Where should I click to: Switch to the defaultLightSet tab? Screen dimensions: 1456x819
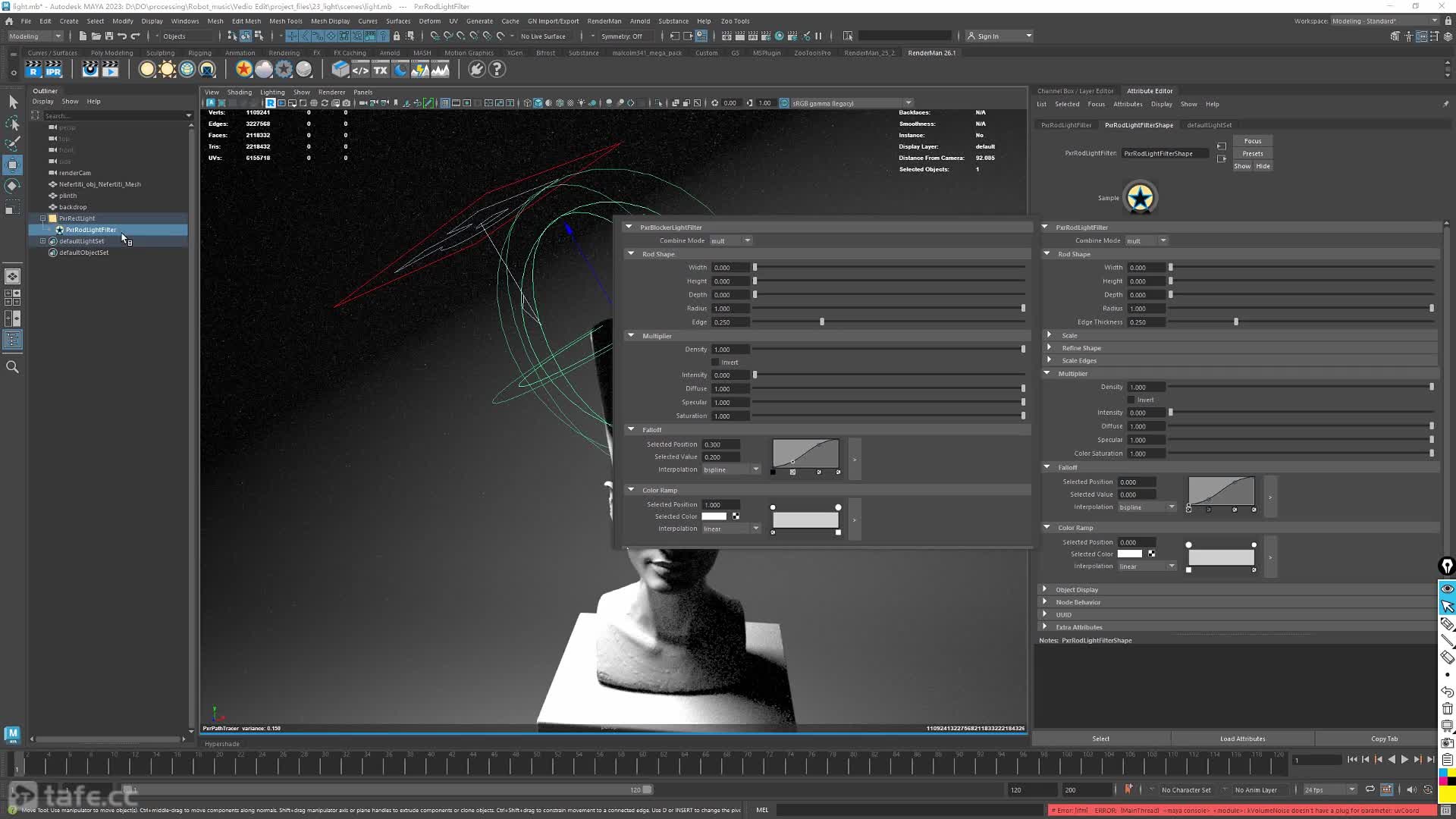[x=1209, y=125]
